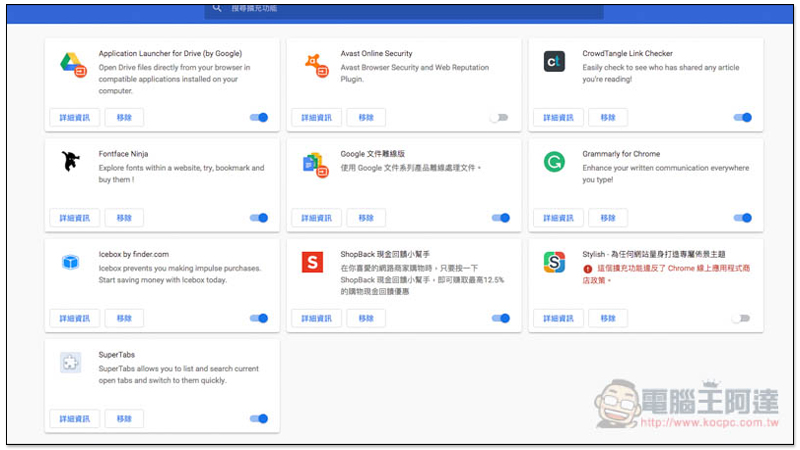Click the Application Launcher for Drive icon
Screen dimensions: 800x450
pyautogui.click(x=73, y=64)
